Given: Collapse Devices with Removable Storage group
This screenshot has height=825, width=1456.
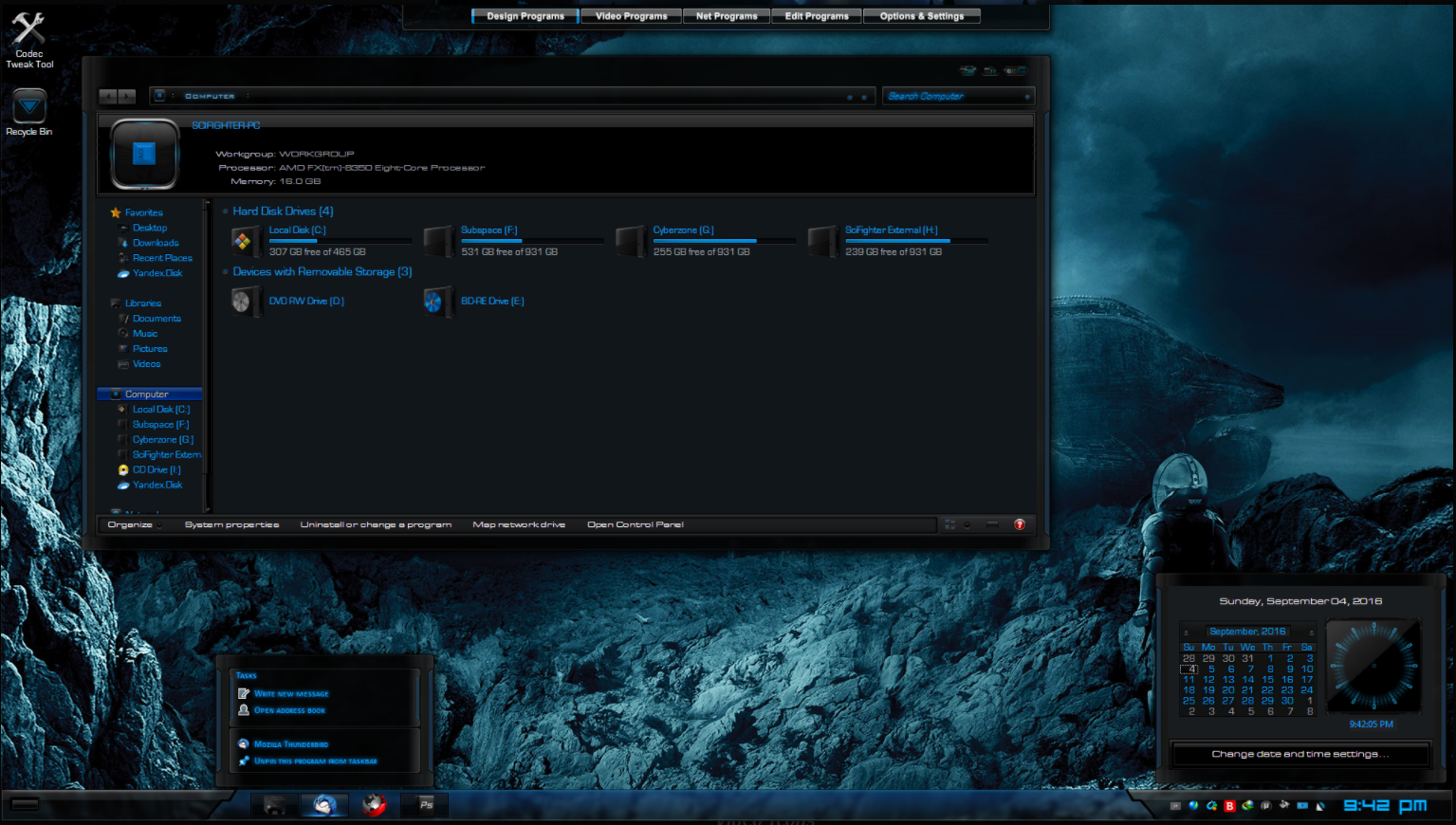Looking at the screenshot, I should click(x=225, y=272).
